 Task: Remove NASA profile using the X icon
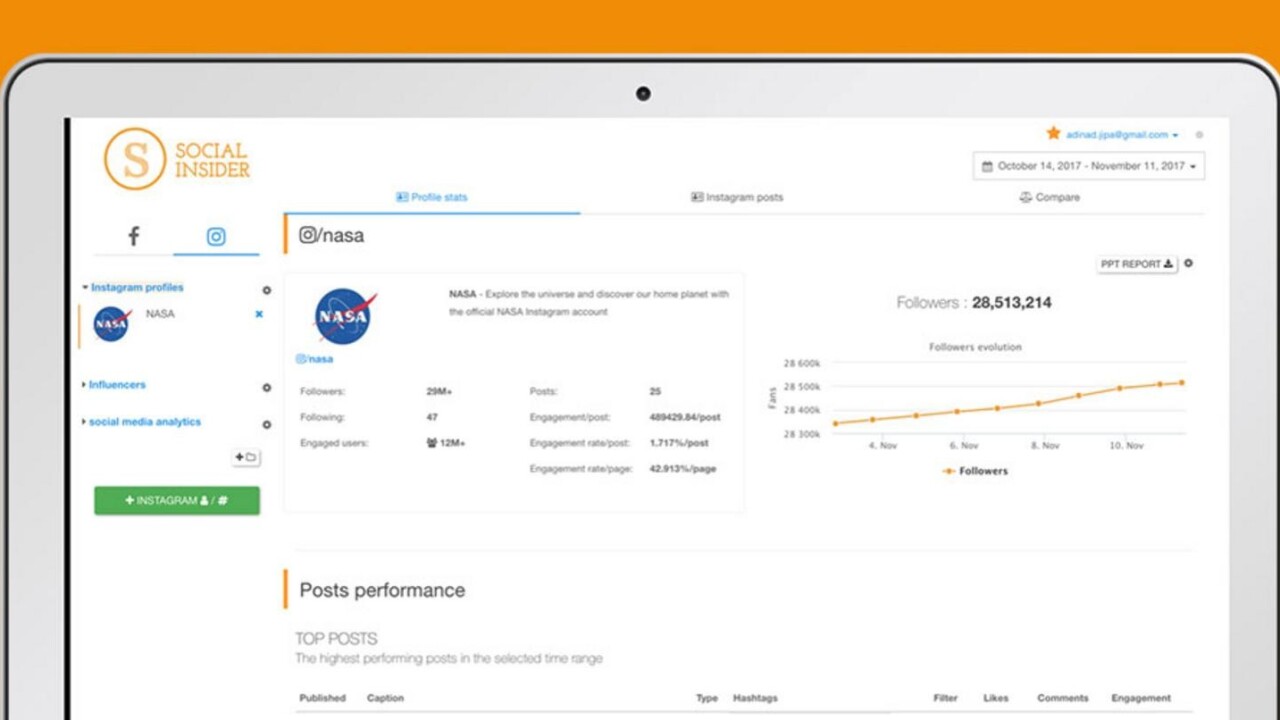coord(259,314)
